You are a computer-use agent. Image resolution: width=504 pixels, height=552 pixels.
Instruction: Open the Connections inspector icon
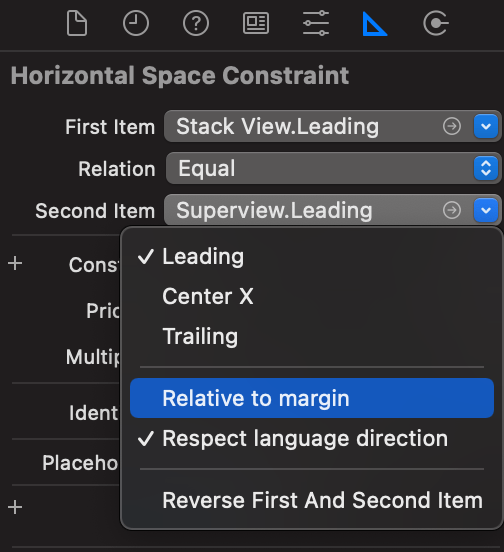(436, 24)
